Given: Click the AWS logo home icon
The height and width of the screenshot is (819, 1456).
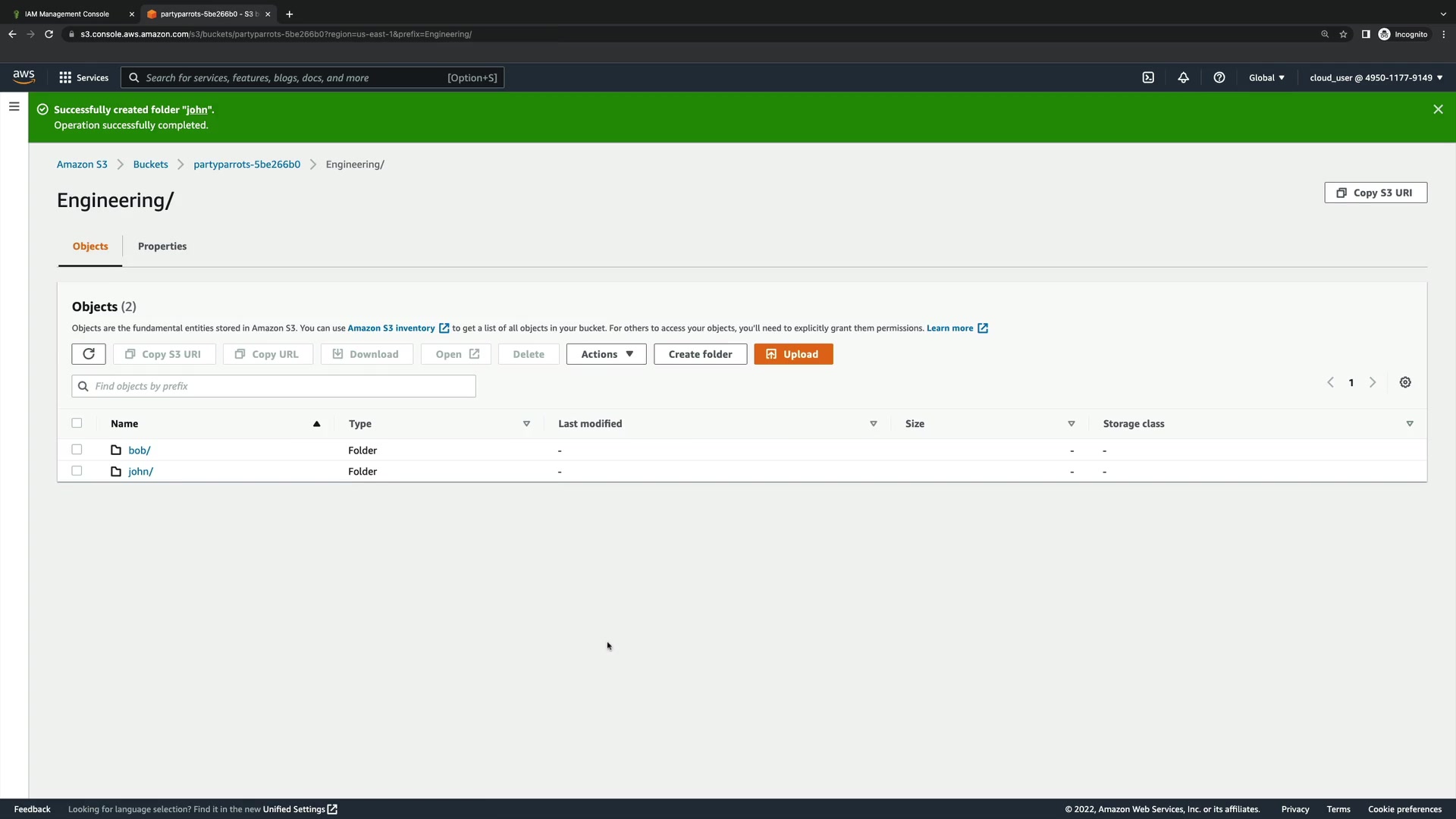Looking at the screenshot, I should tap(24, 77).
